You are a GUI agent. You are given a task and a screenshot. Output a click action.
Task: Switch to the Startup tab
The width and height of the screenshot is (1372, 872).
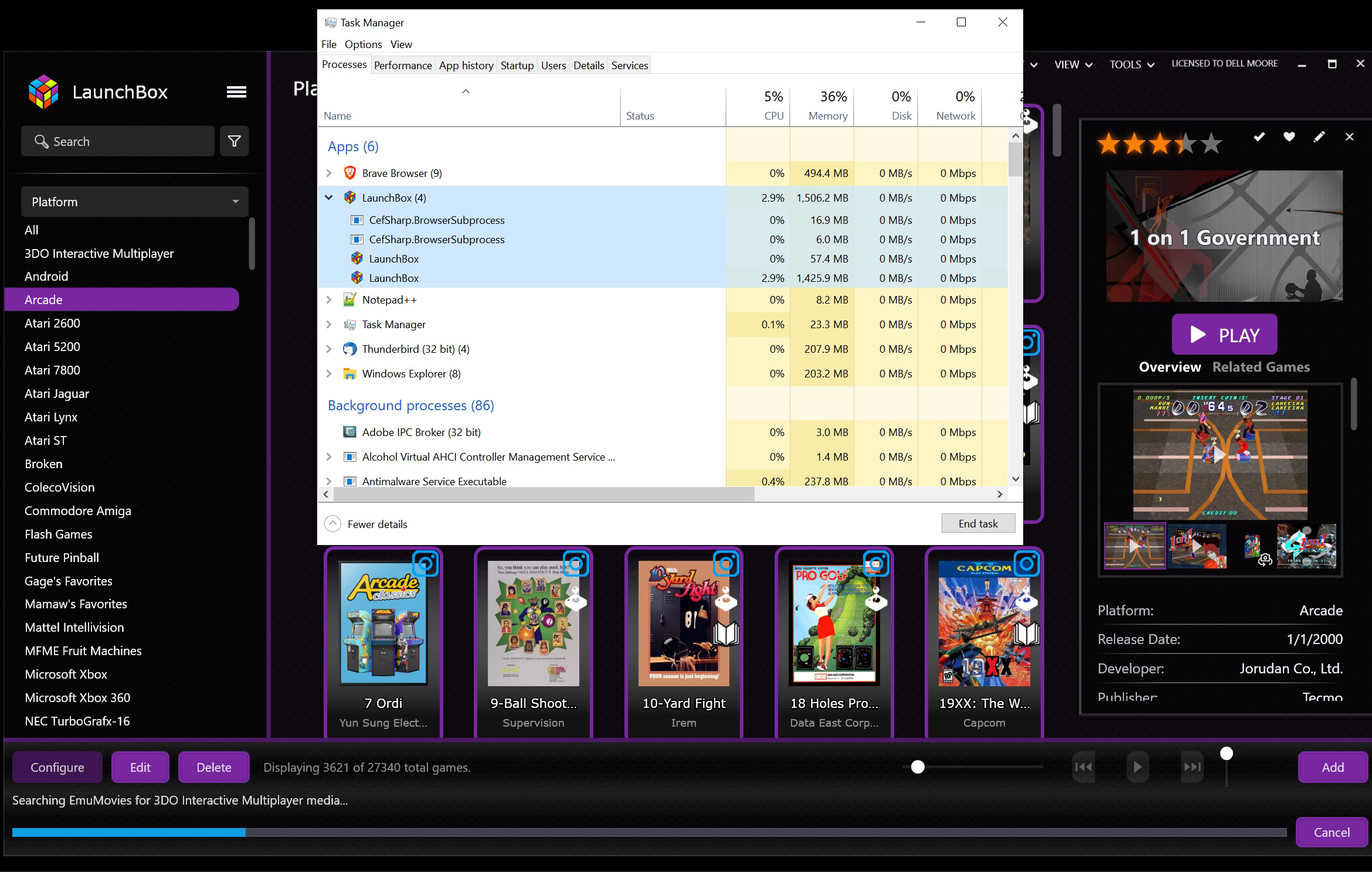point(517,65)
